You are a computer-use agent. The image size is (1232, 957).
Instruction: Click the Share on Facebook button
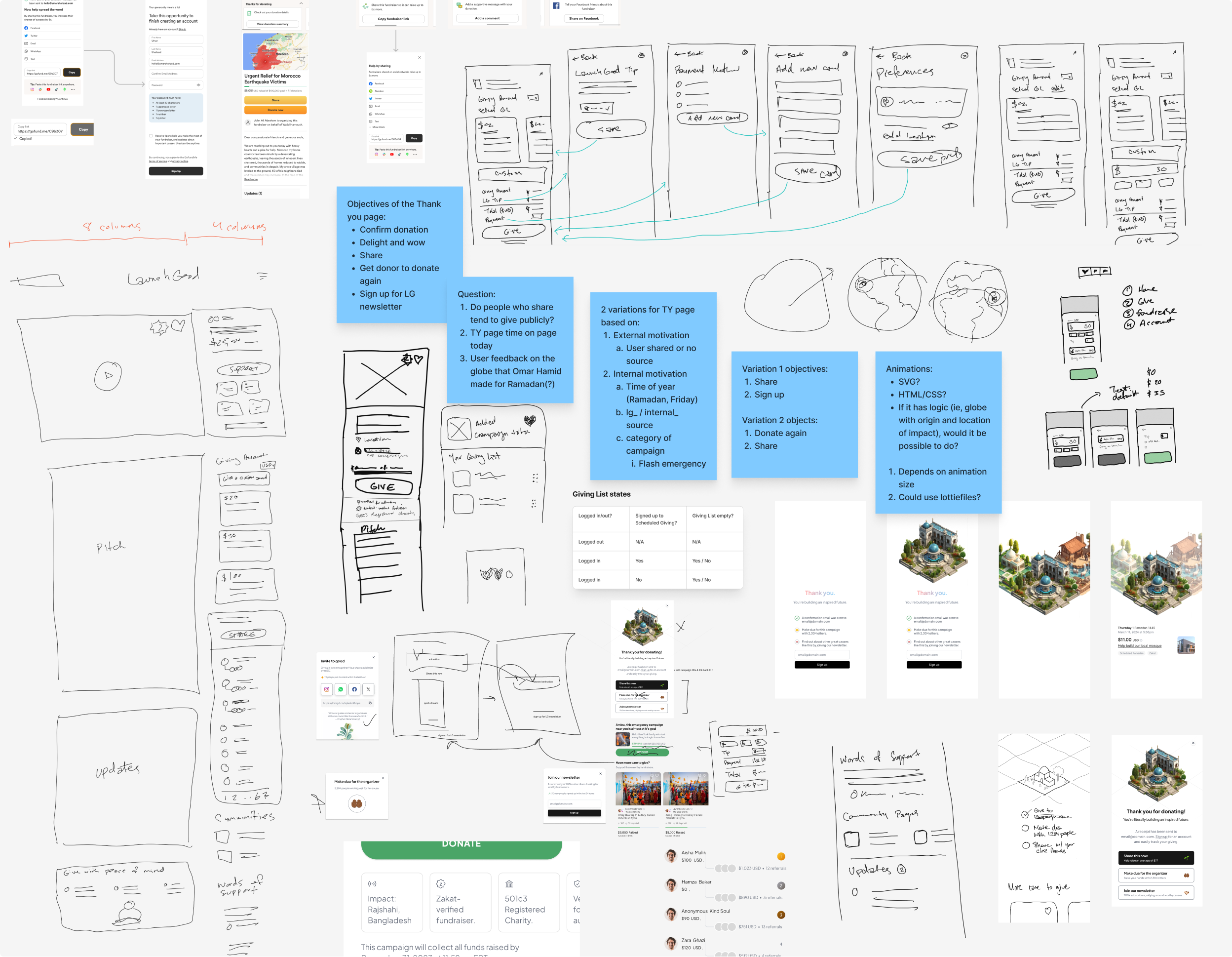coord(583,19)
